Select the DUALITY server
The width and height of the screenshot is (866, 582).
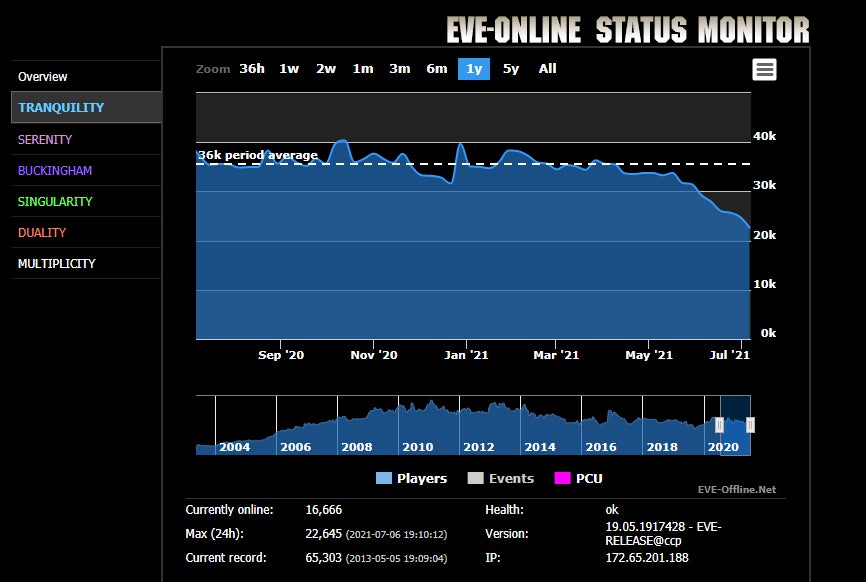40,232
